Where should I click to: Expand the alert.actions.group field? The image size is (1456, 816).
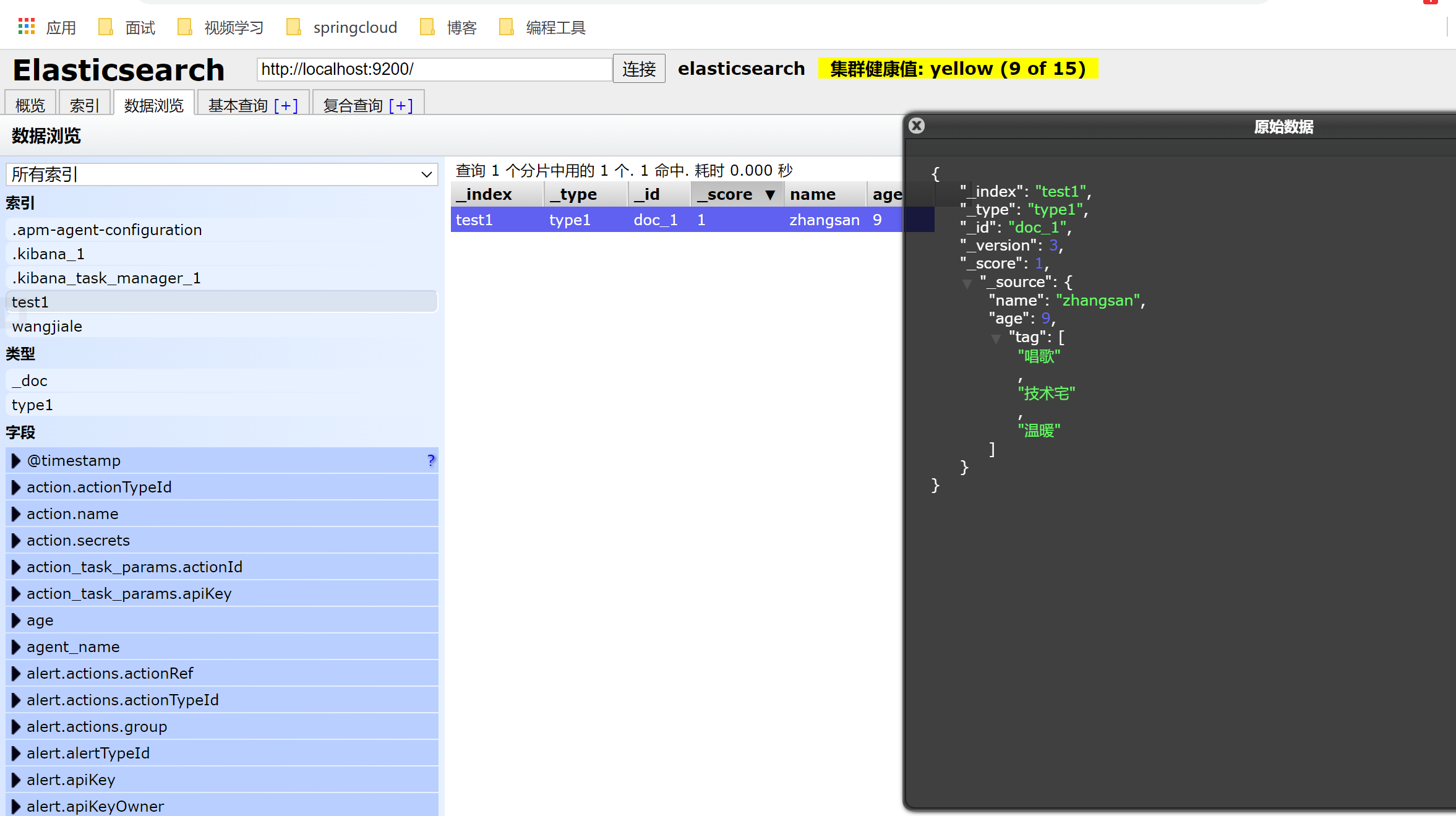tap(16, 726)
